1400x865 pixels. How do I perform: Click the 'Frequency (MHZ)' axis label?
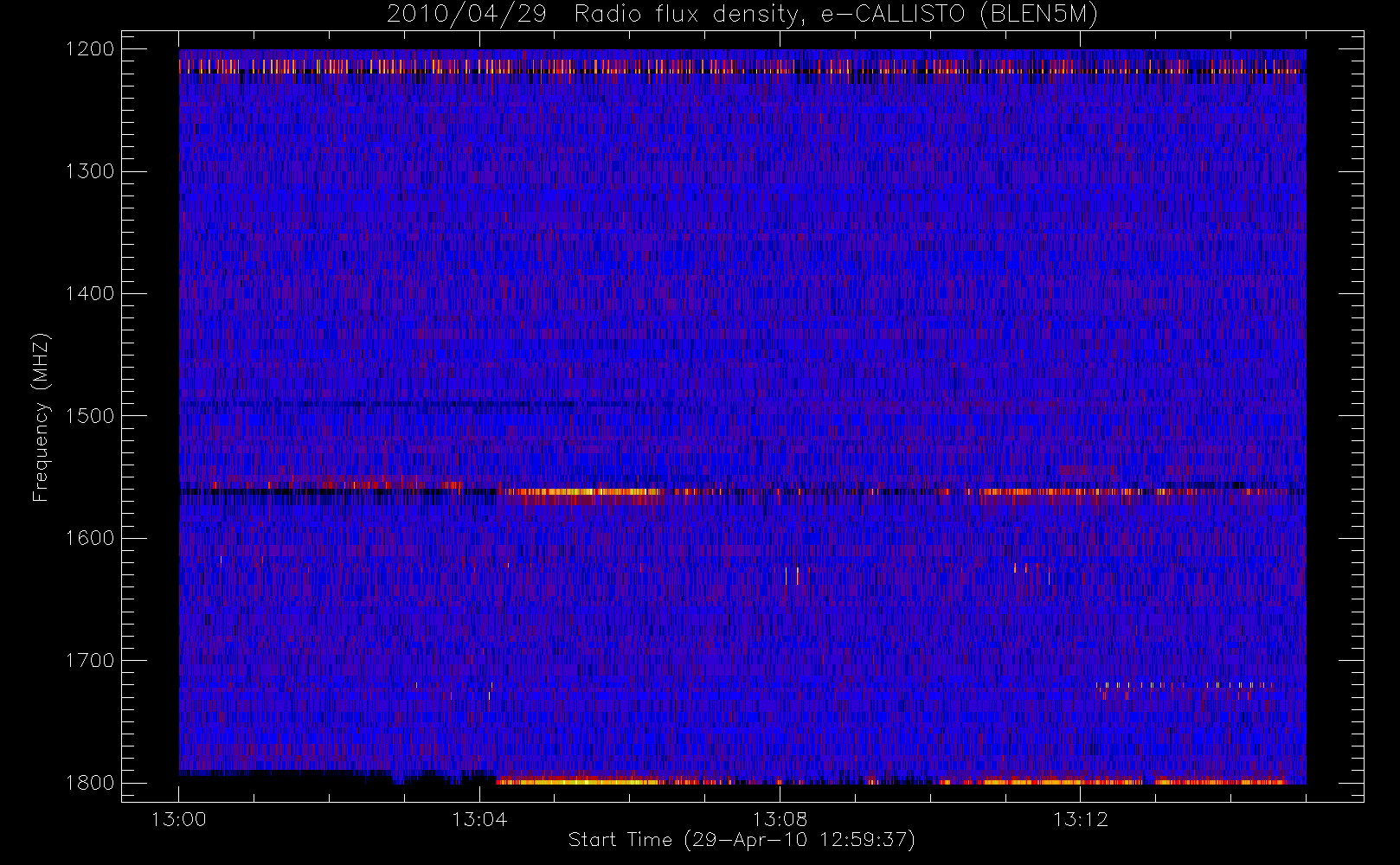41,417
